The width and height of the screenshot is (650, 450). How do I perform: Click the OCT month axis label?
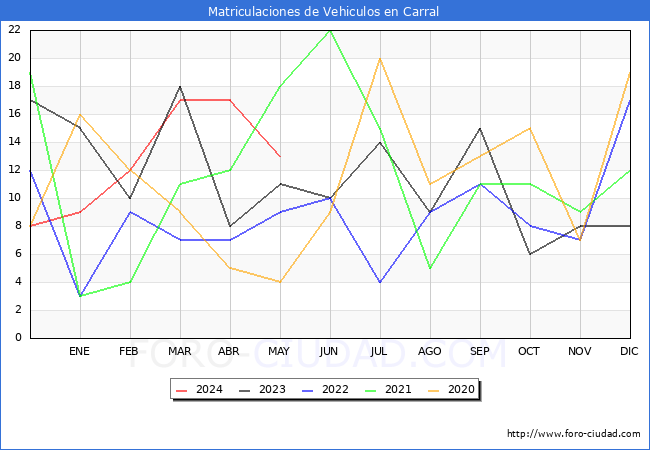[529, 351]
